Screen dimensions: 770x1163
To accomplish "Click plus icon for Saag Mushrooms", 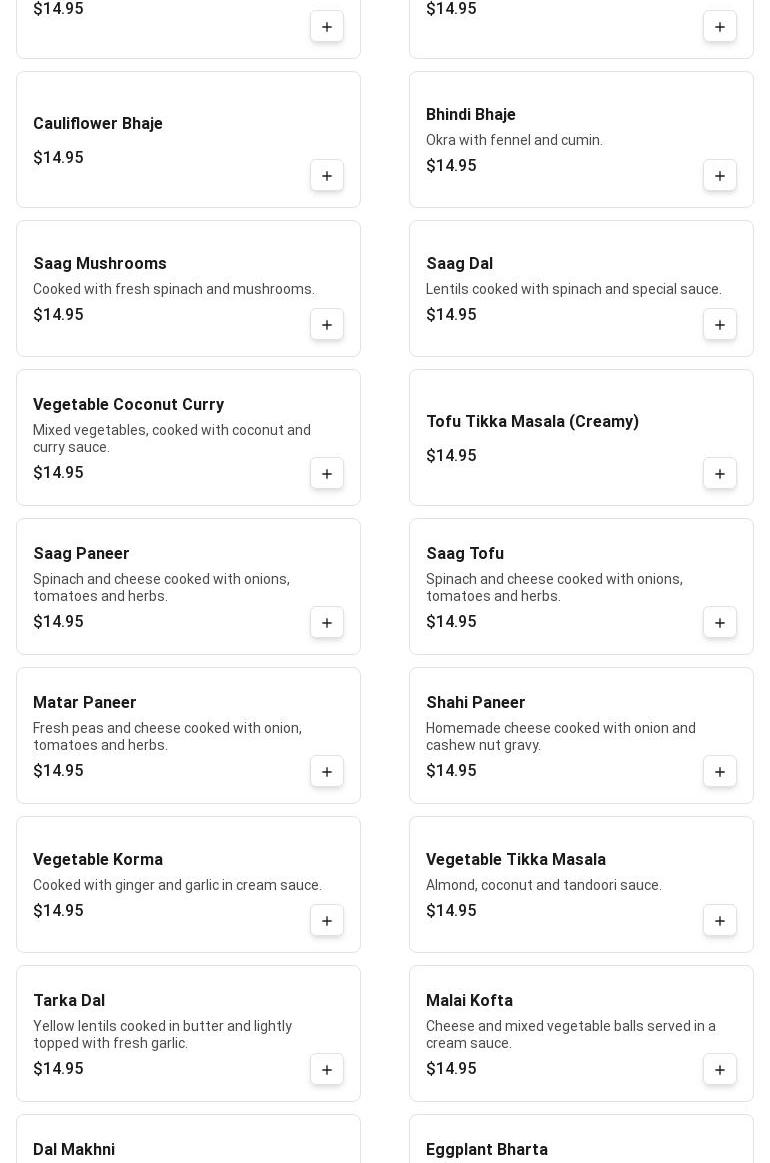I will pyautogui.click(x=327, y=325).
